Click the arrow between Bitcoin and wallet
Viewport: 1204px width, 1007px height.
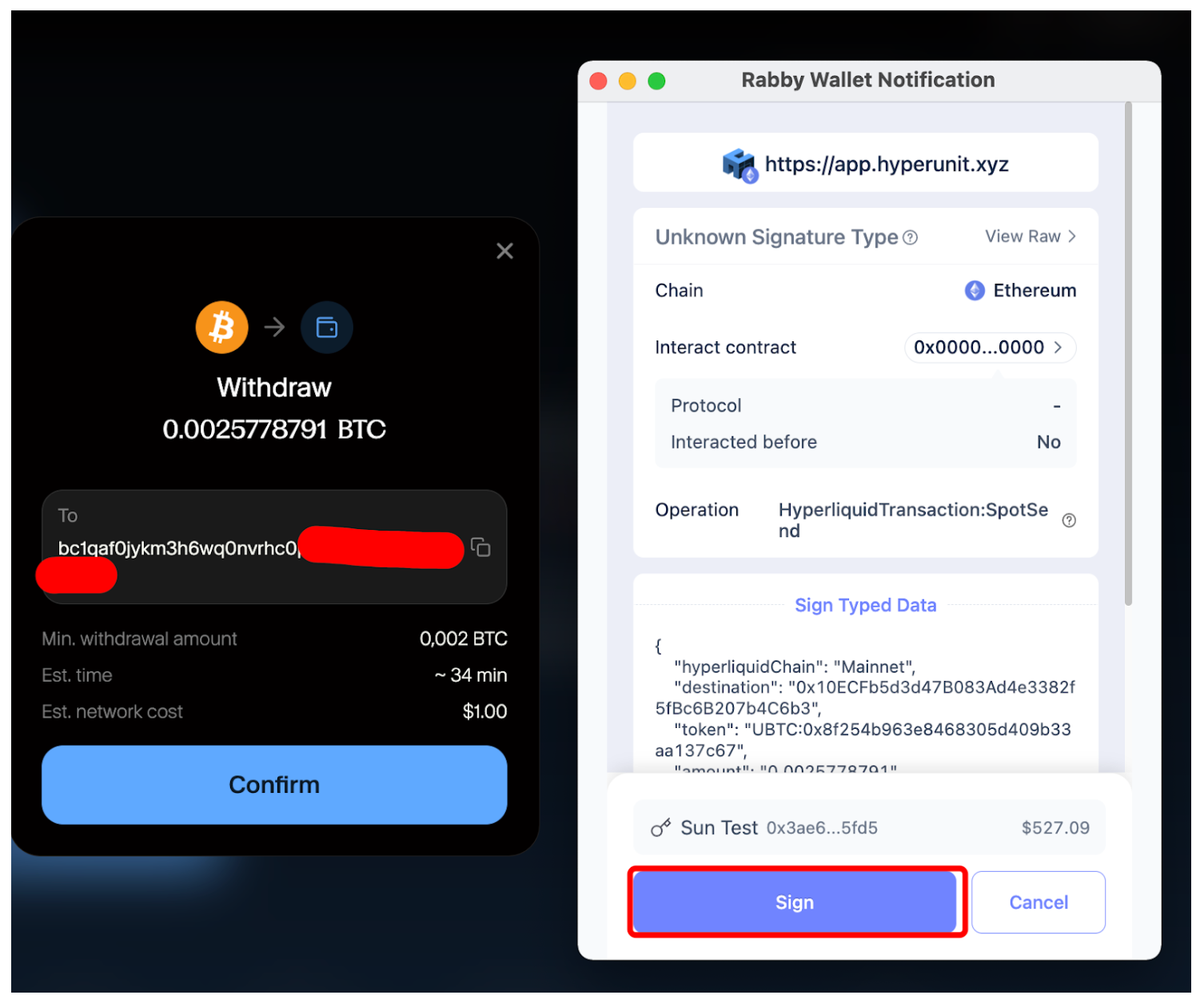tap(274, 328)
